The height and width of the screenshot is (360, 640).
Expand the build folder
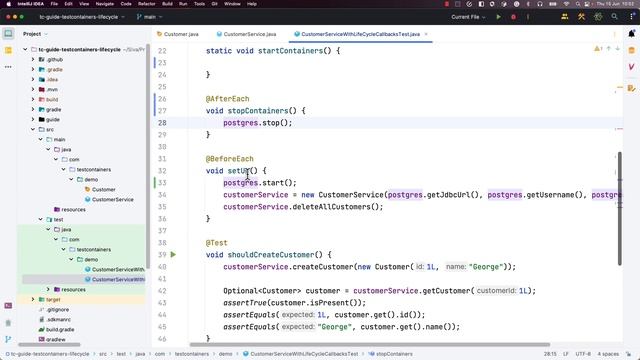click(33, 100)
